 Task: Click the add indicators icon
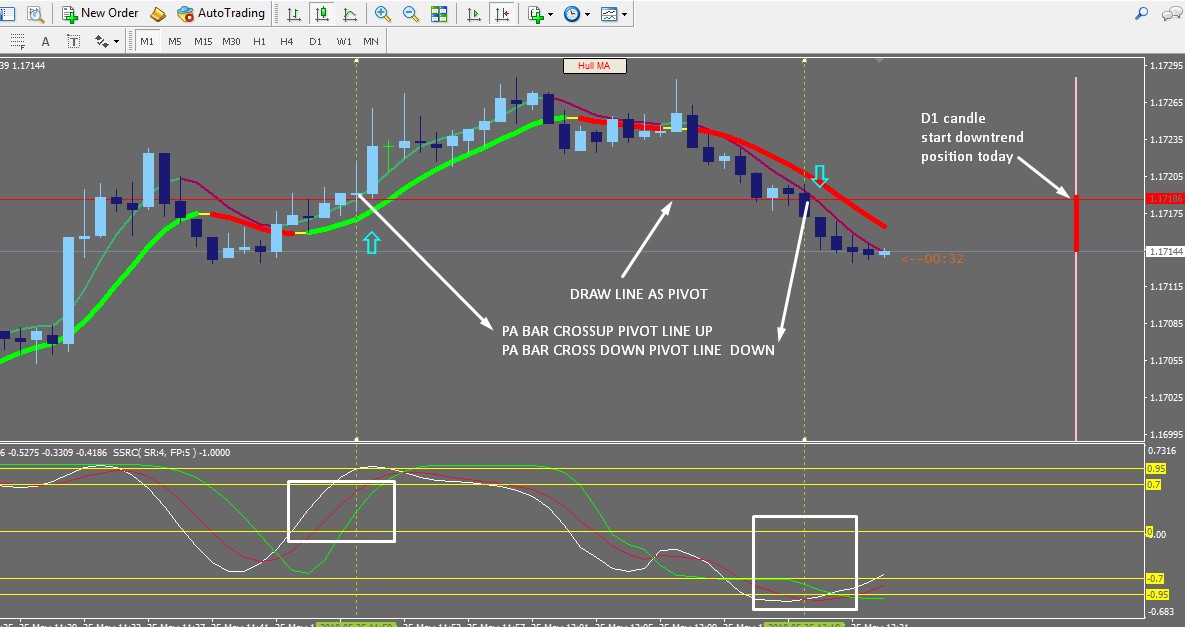click(535, 14)
